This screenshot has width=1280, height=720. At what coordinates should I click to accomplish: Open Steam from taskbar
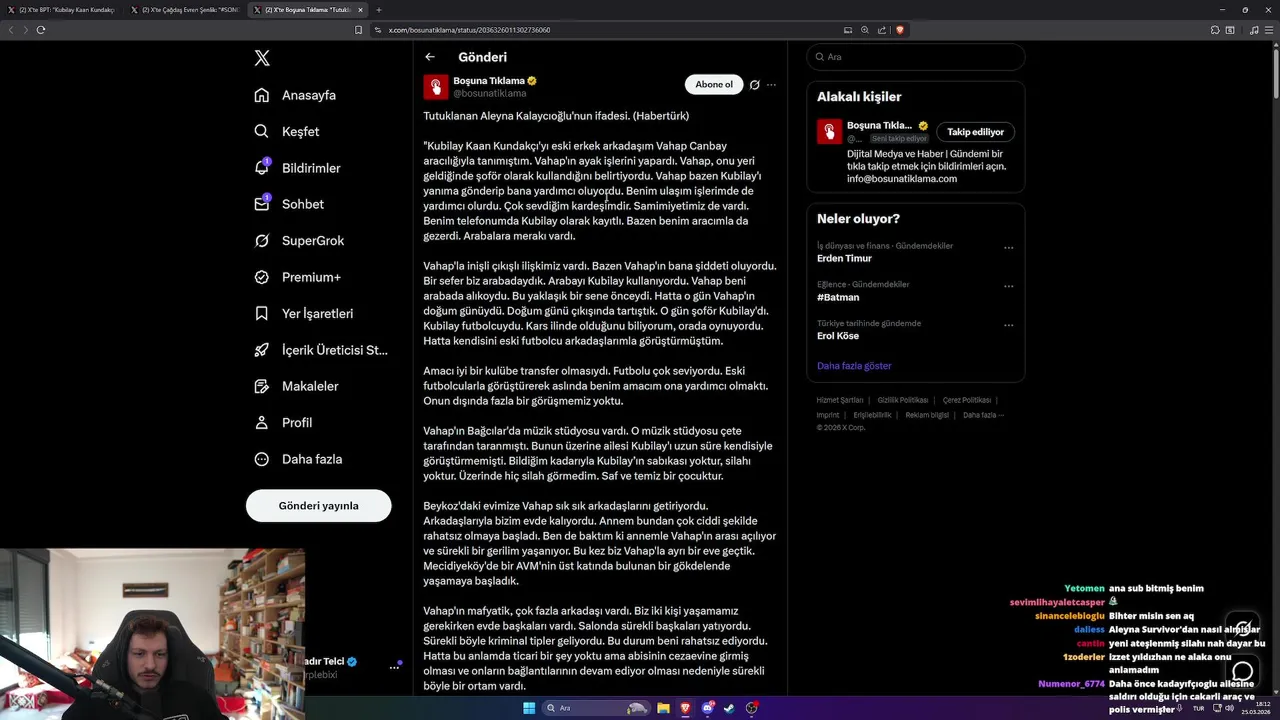click(729, 708)
